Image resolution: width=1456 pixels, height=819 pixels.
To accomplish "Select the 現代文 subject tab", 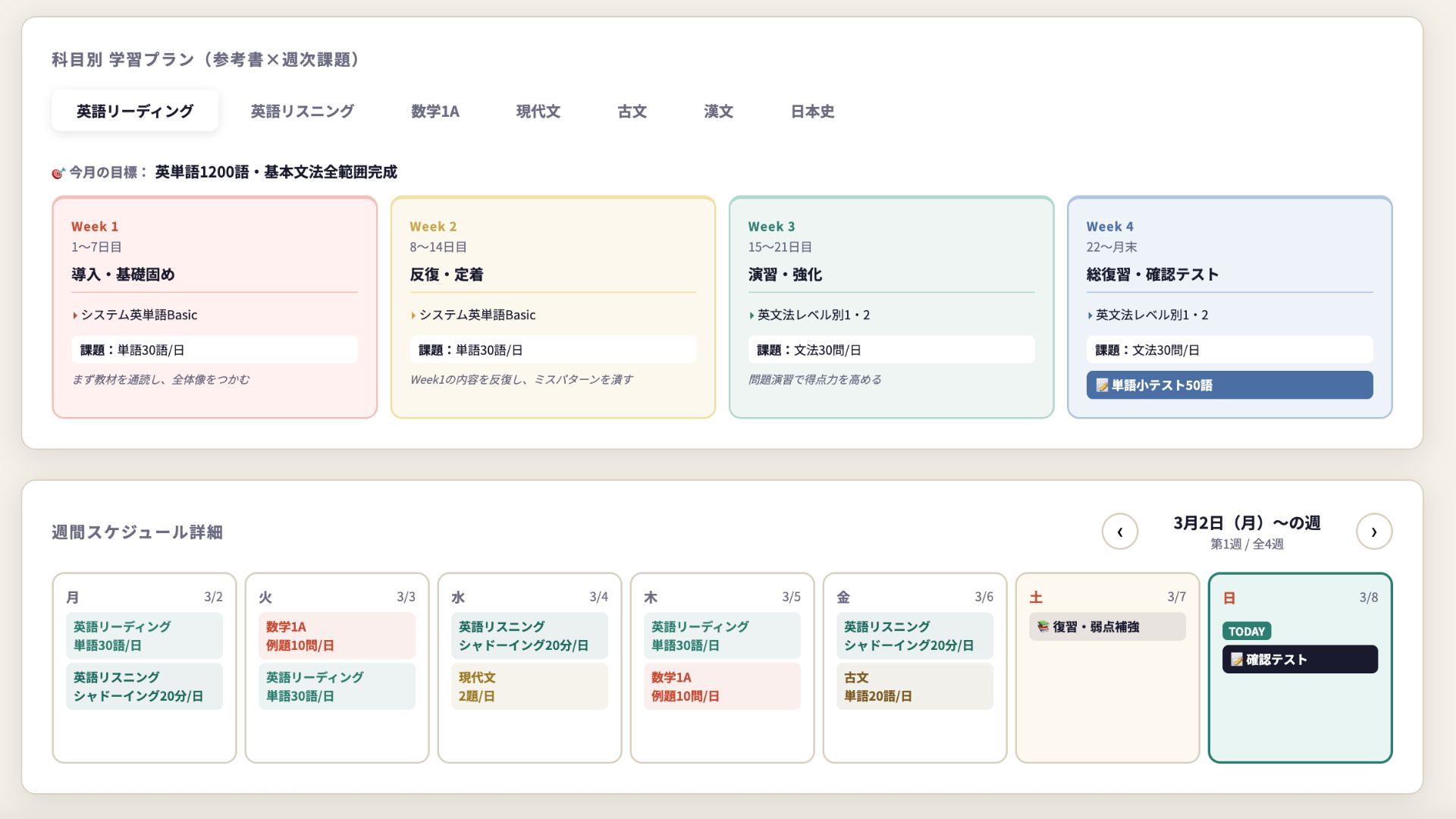I will (x=538, y=111).
